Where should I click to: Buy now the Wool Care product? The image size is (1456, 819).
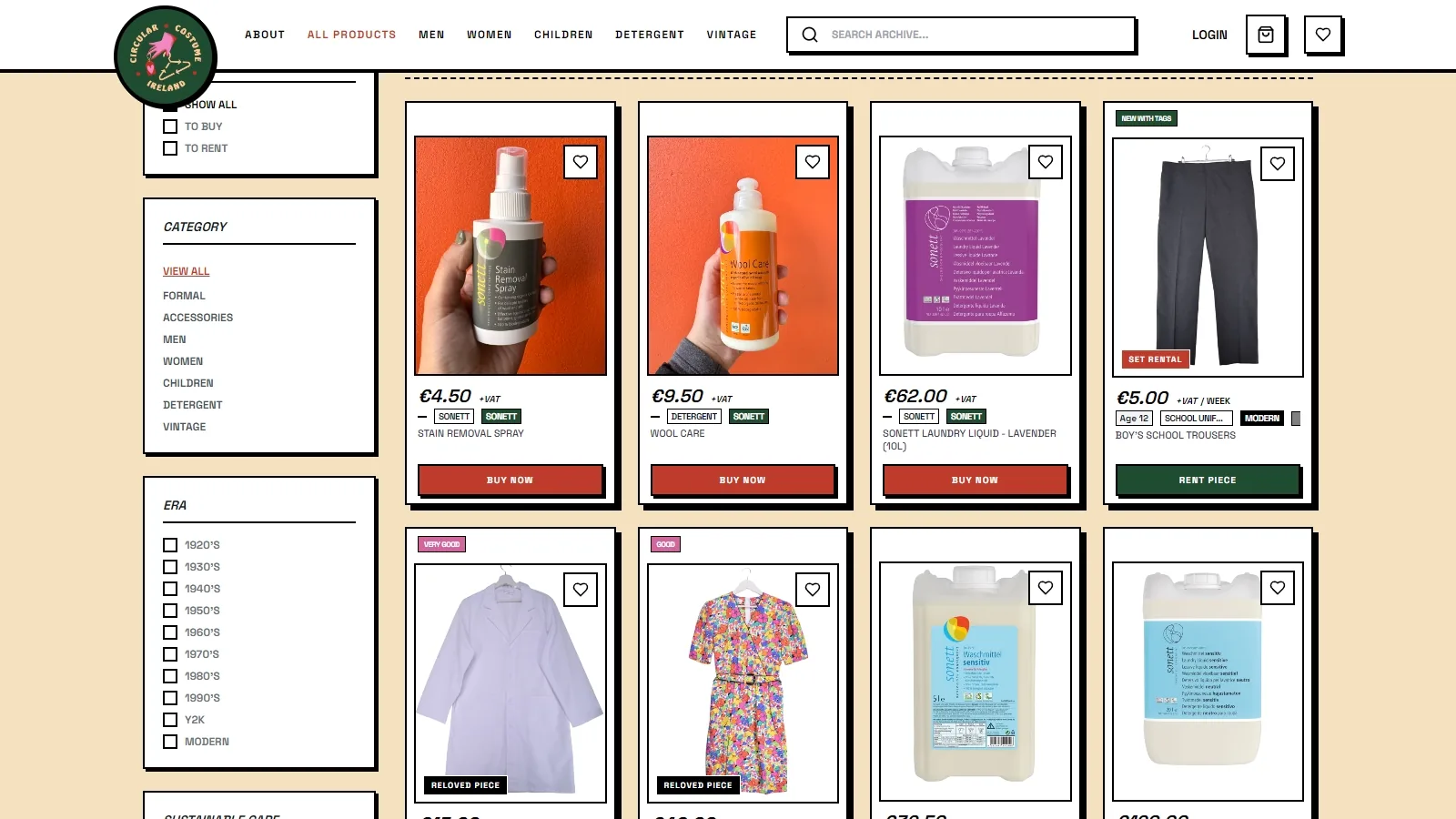tap(743, 480)
